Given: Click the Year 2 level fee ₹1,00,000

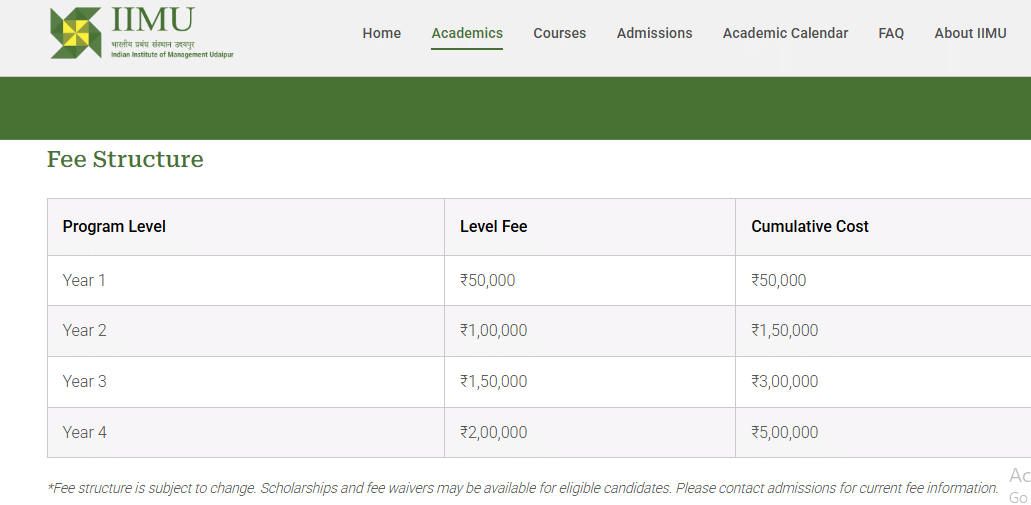Looking at the screenshot, I should [493, 331].
